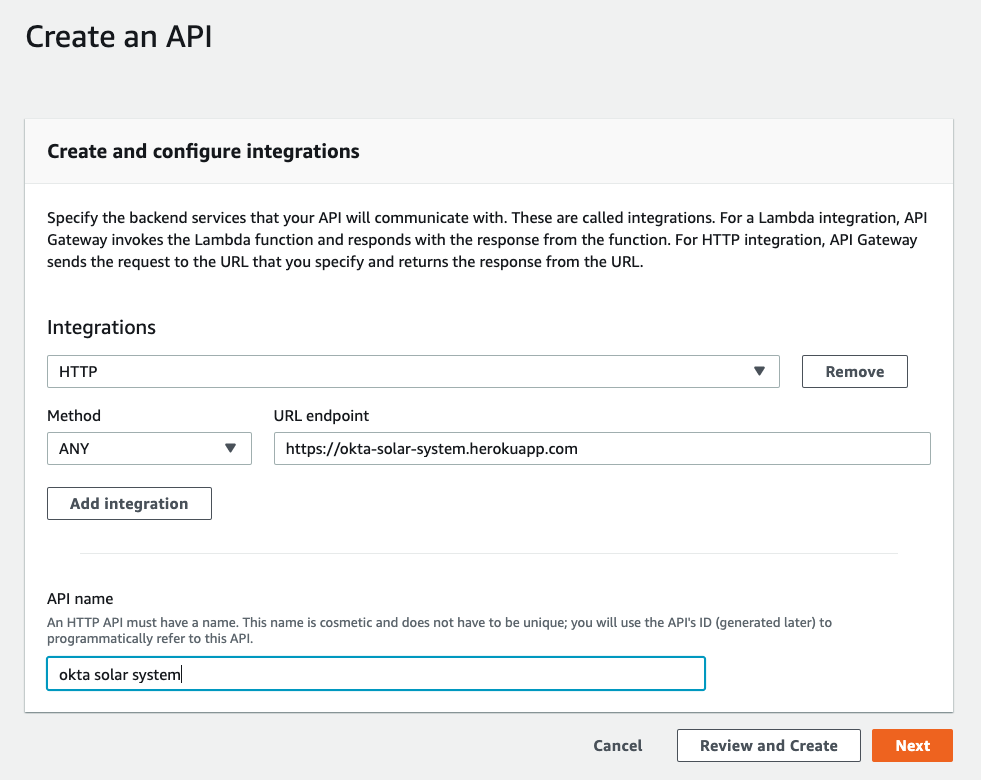Click the 'Integrations' subheading
This screenshot has height=780, width=981.
click(101, 327)
